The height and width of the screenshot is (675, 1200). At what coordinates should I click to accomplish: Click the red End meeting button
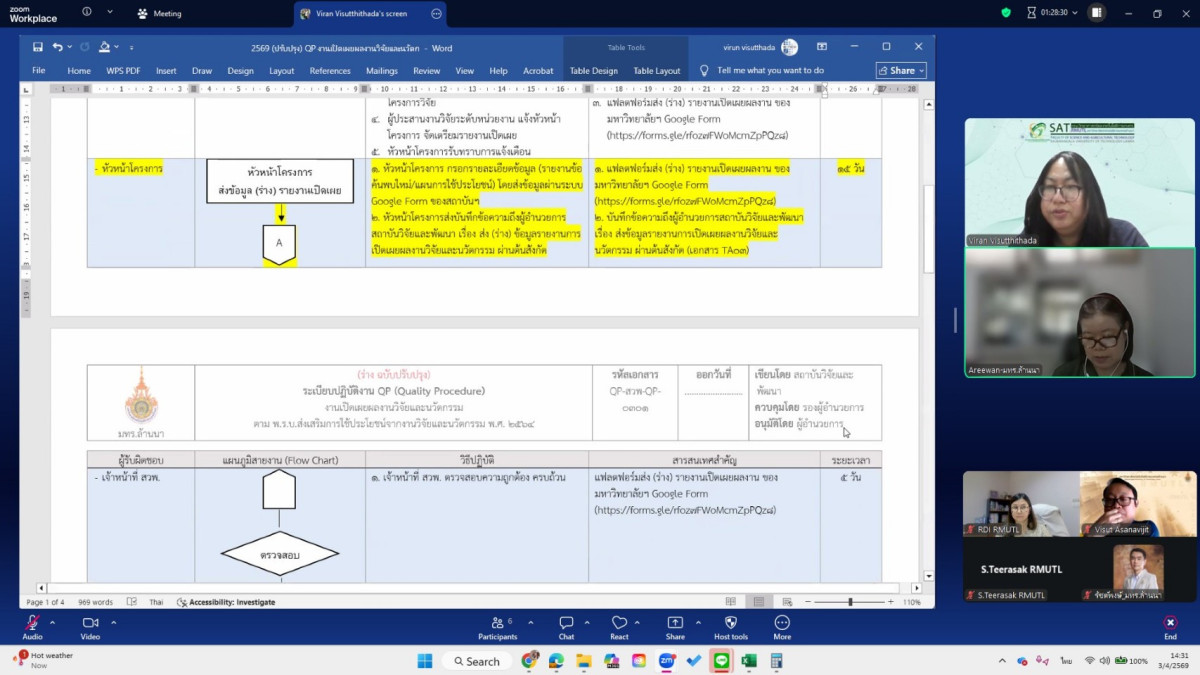(x=1170, y=623)
